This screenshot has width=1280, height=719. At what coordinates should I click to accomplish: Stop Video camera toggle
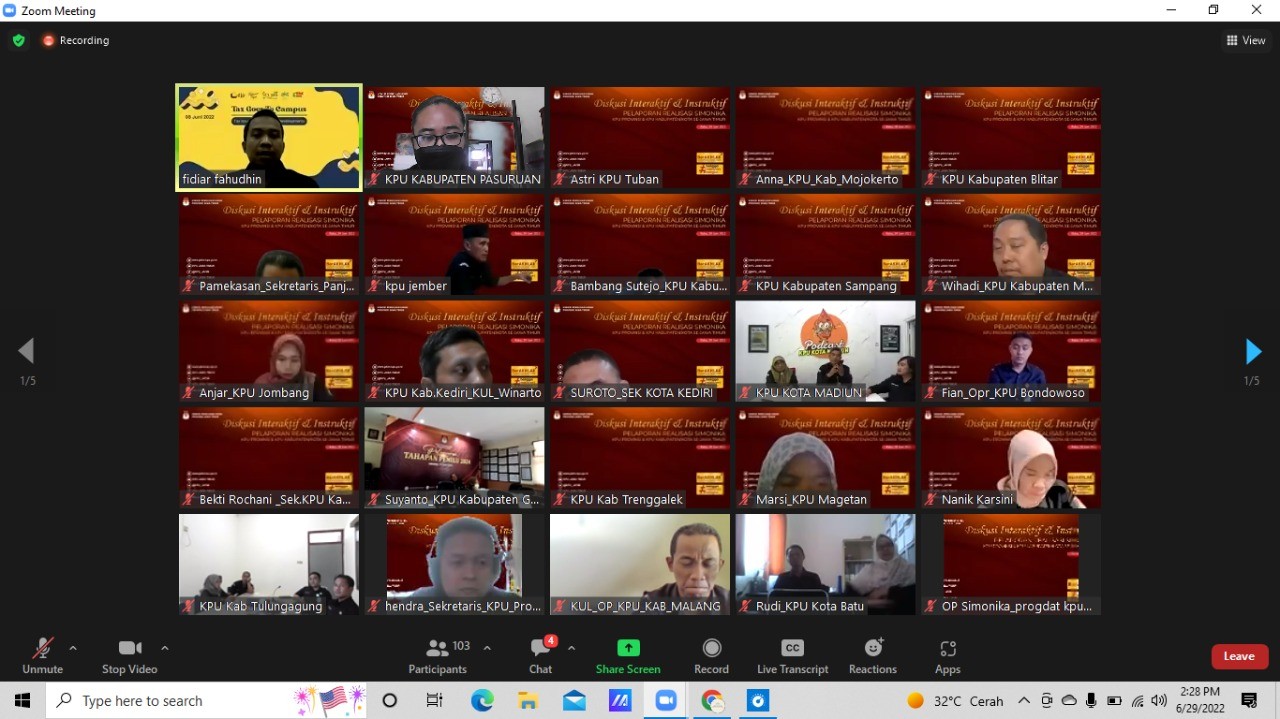(130, 656)
